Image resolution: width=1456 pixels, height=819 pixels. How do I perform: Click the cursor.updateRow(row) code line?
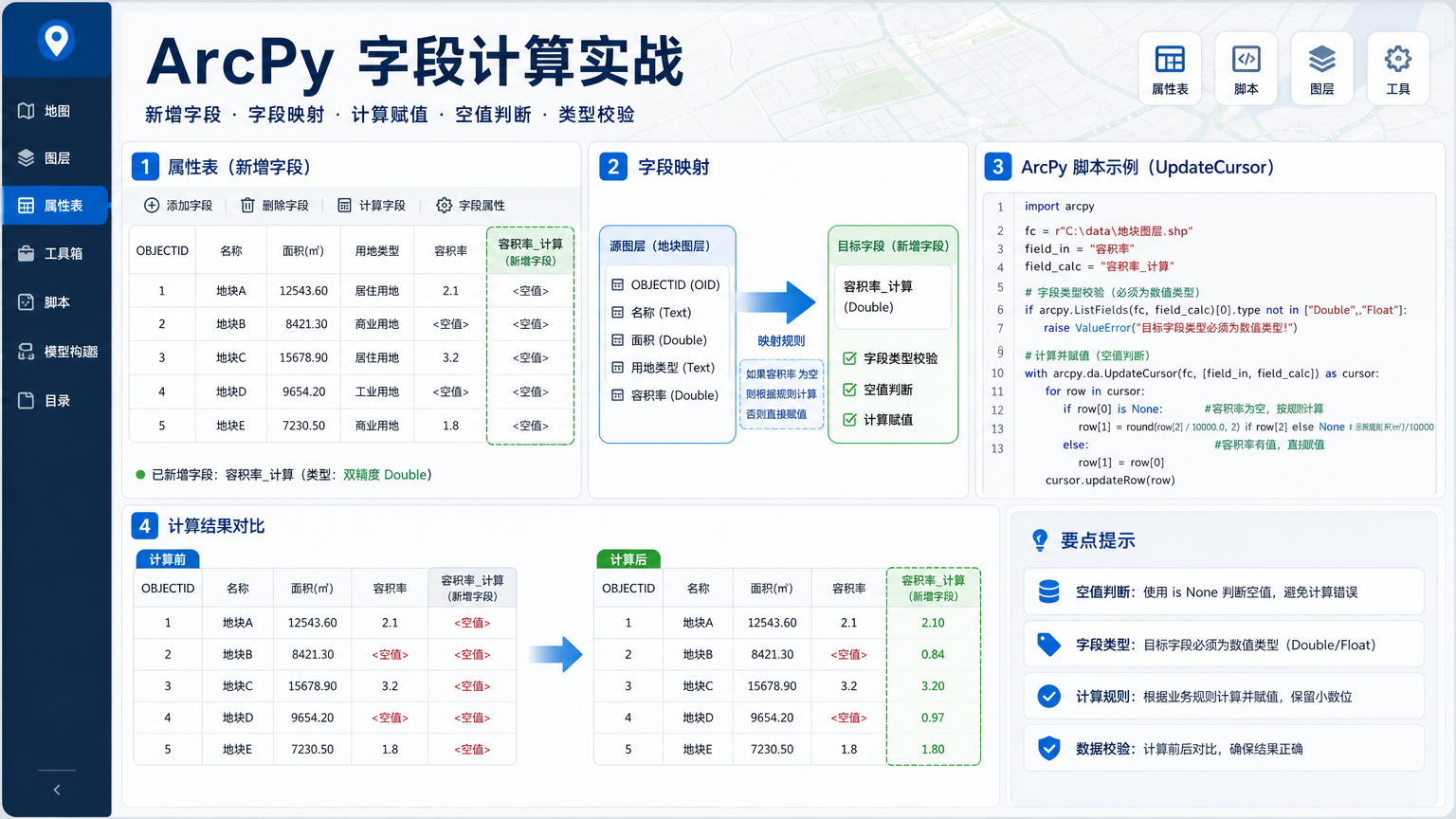pos(1110,481)
